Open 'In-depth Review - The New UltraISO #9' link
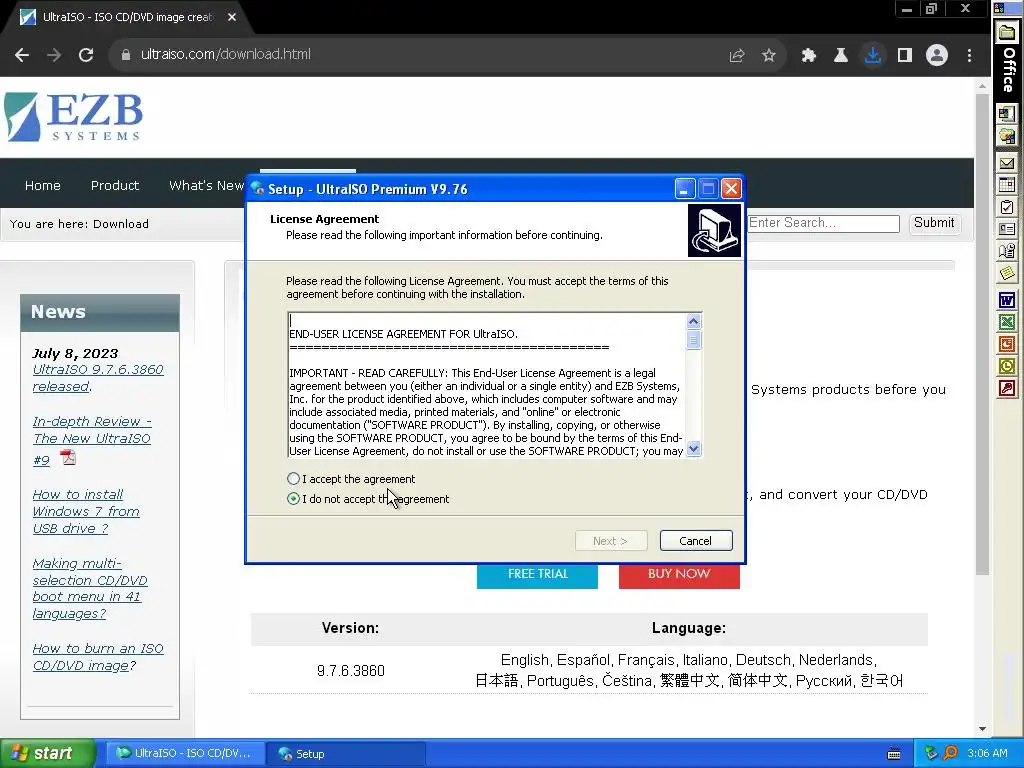The image size is (1024, 768). (92, 440)
